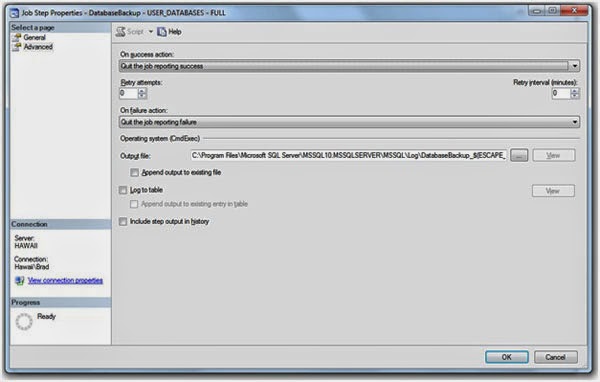Viewport: 600px width, 382px height.
Task: Browse for output file with ellipsis button
Action: (x=519, y=155)
